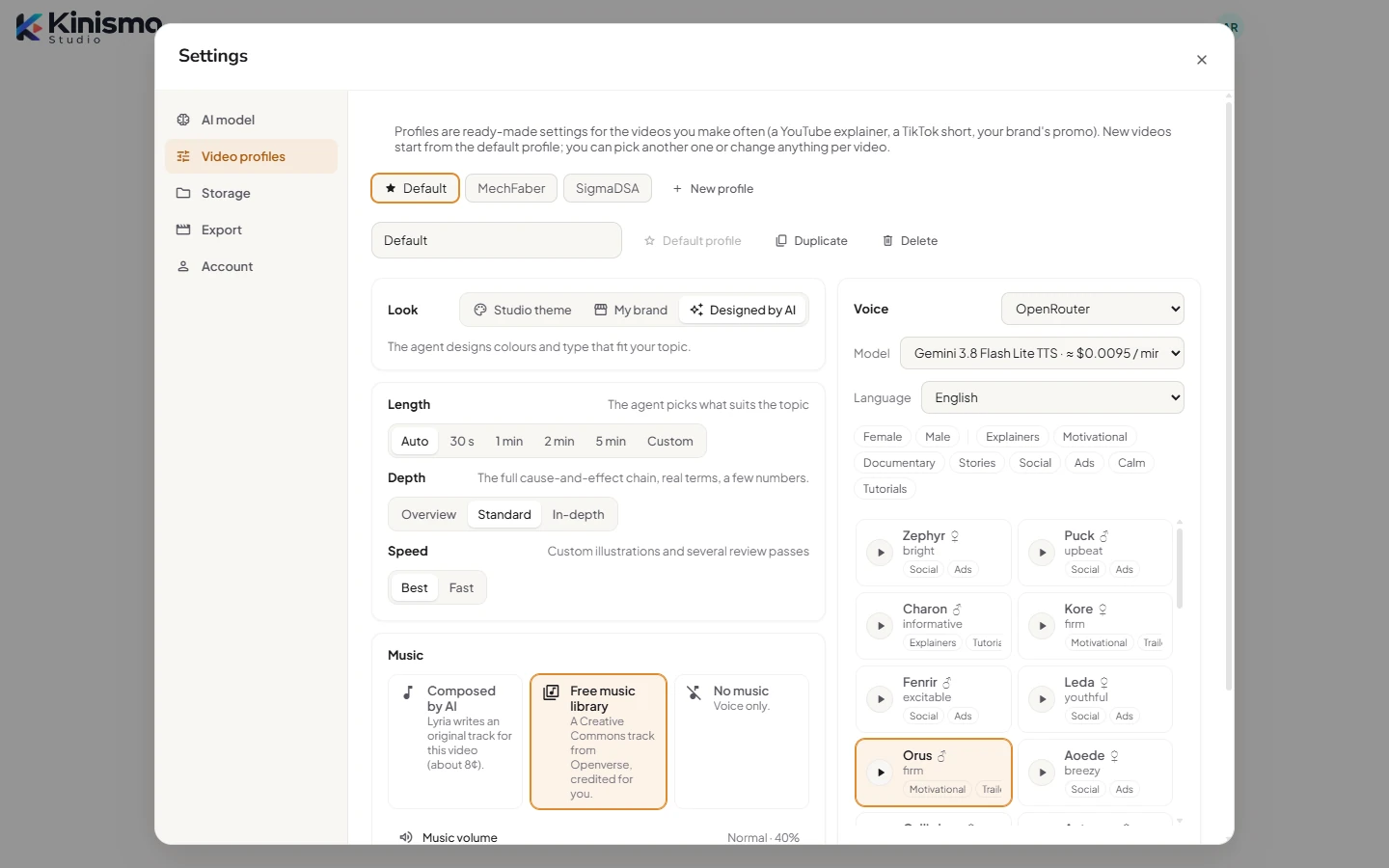Open the voice provider OpenRouter dropdown
Image resolution: width=1389 pixels, height=868 pixels.
coord(1093,309)
